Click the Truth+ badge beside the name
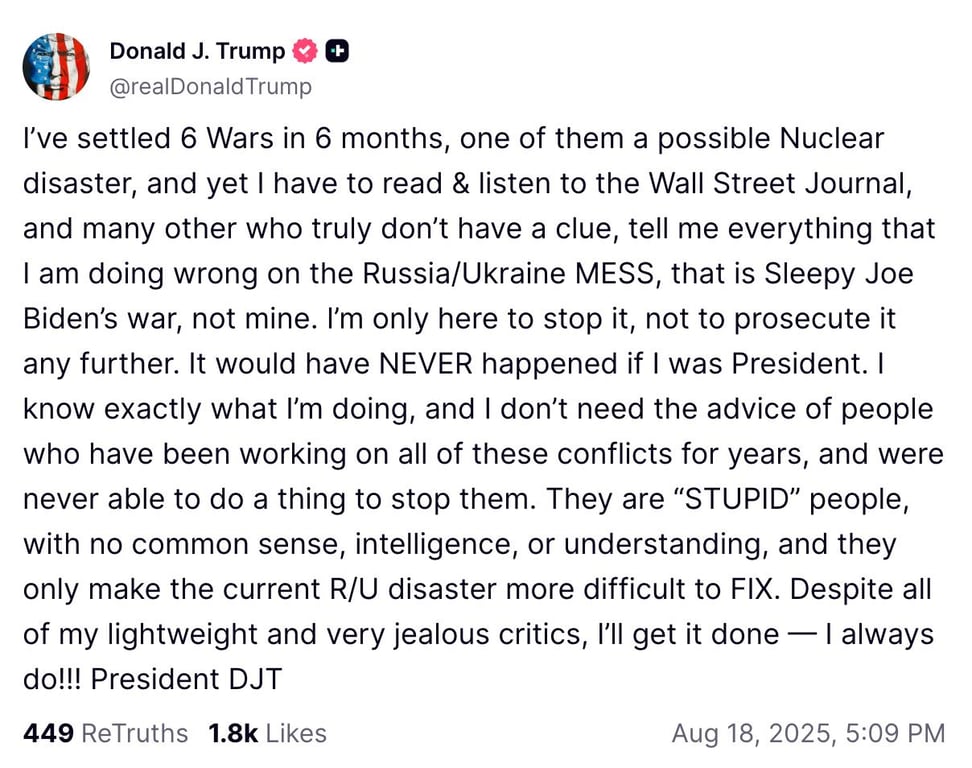 point(336,50)
